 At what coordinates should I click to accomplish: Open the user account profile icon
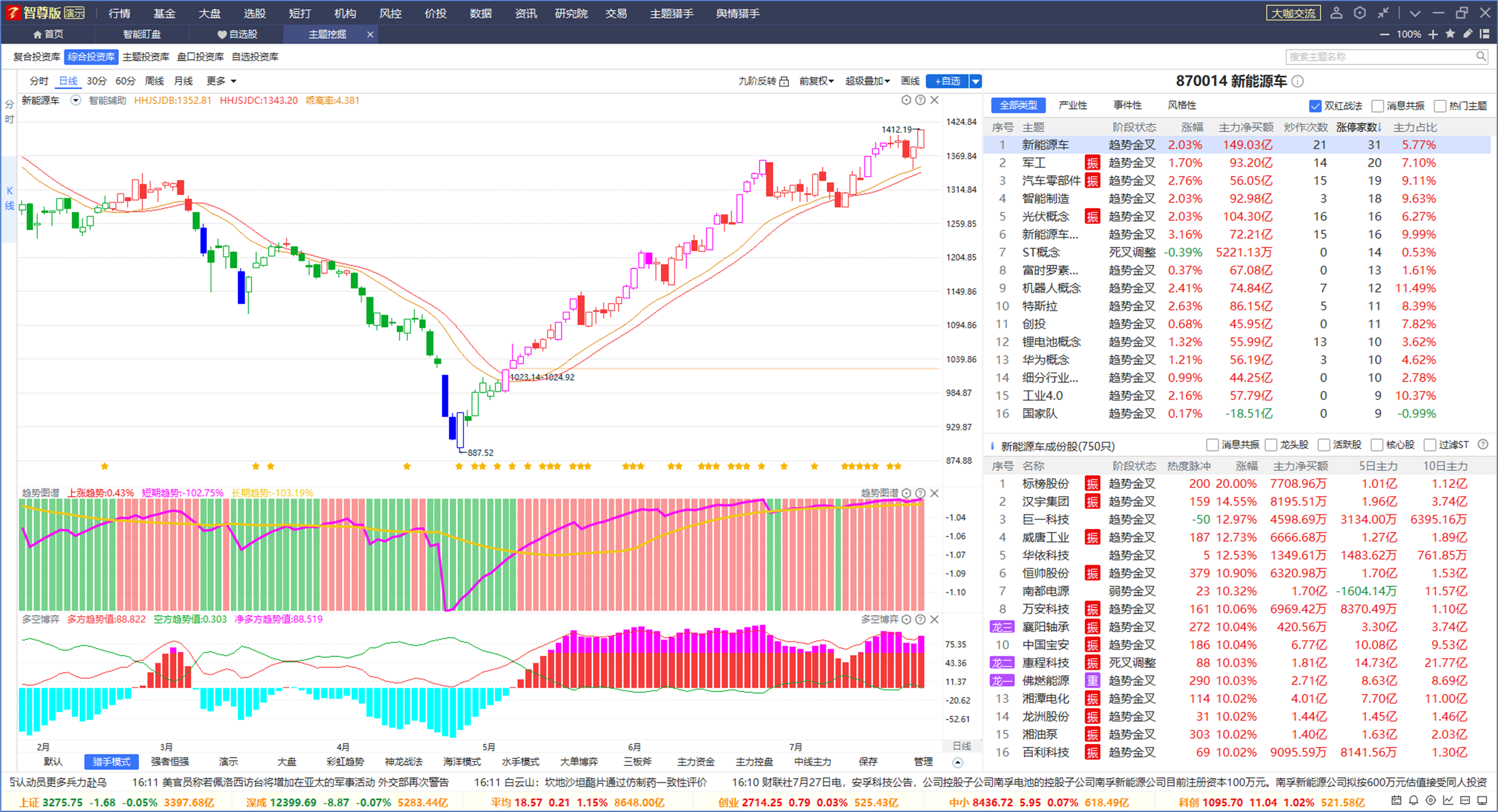[1336, 13]
